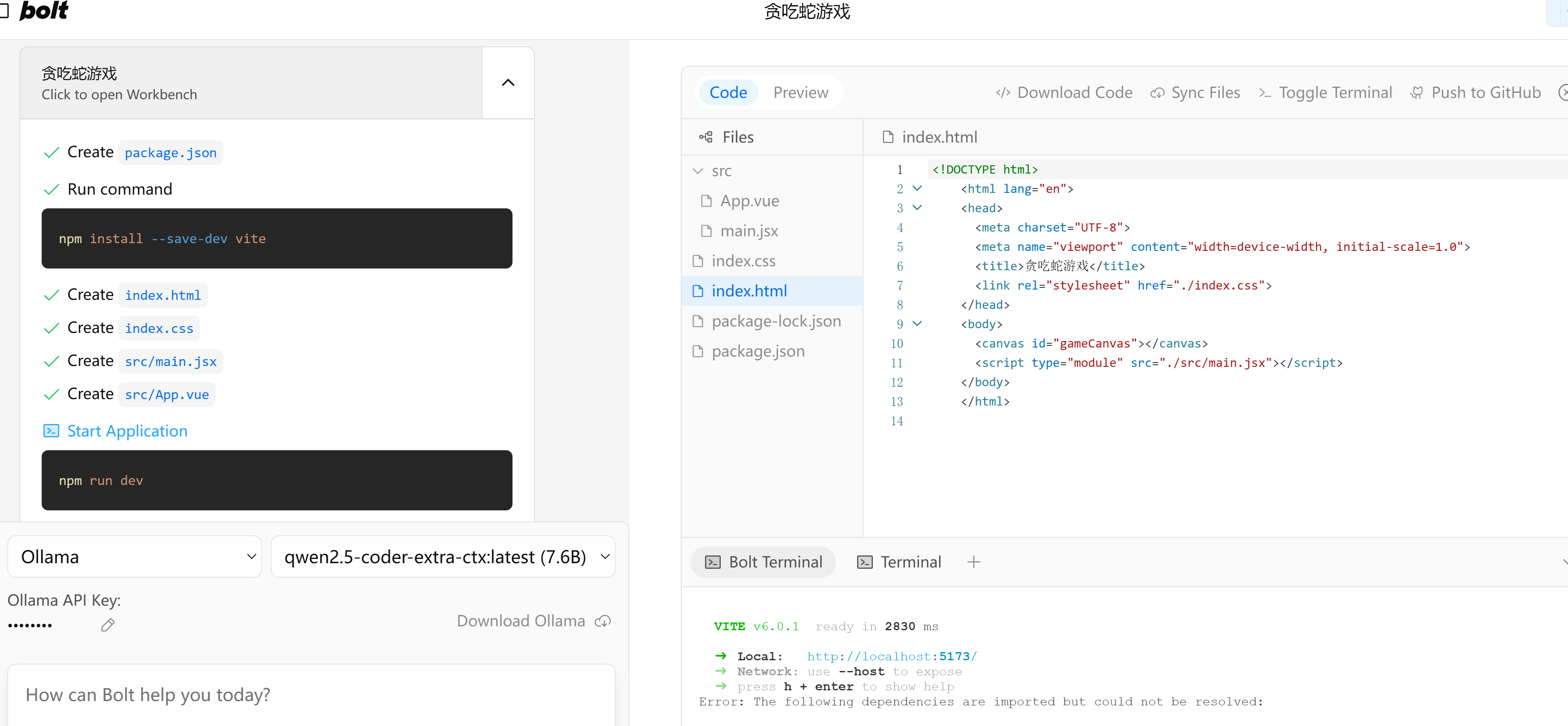Click the Push to GitHub icon
This screenshot has height=726, width=1568.
(x=1417, y=92)
